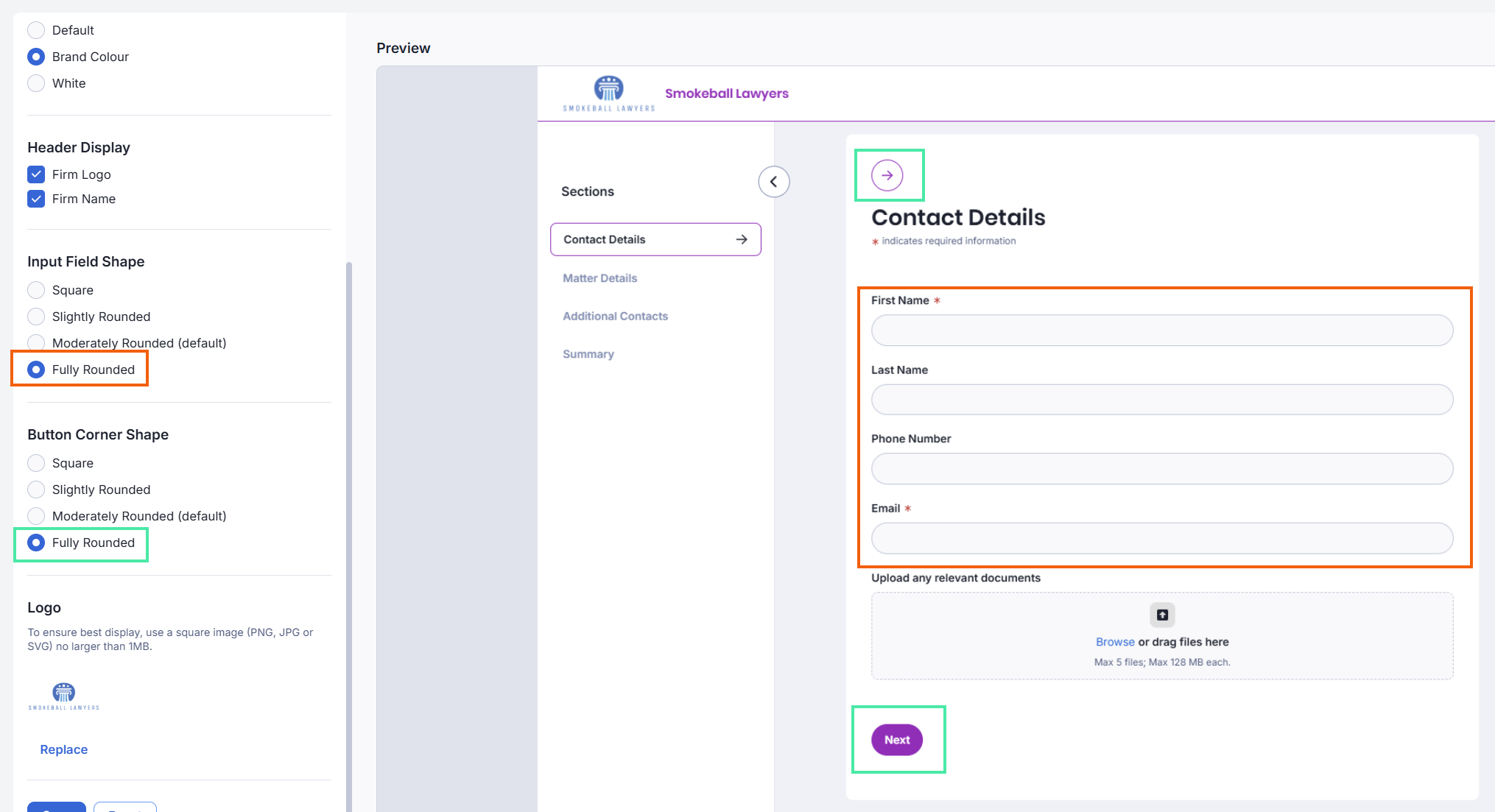Click the purple circled arrow icon above Contact Details
The image size is (1495, 812).
click(887, 175)
